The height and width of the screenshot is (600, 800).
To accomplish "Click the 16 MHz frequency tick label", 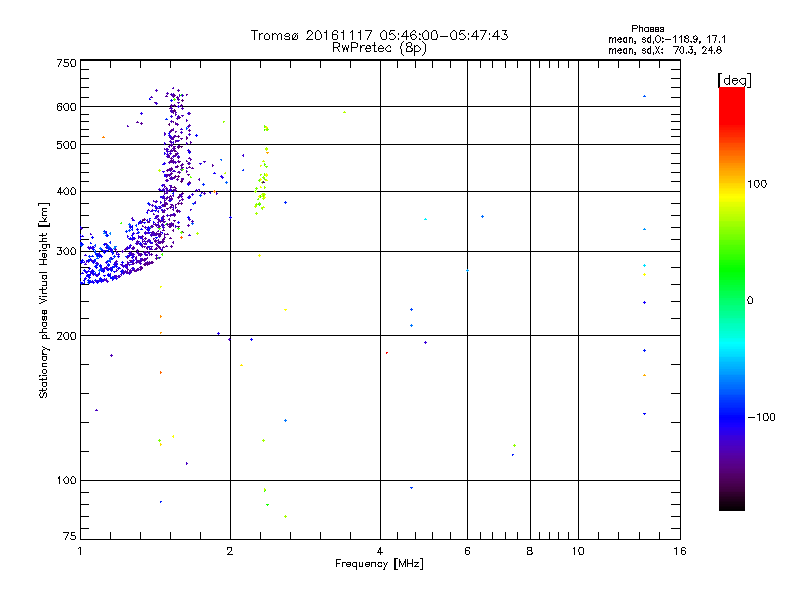I will 680,551.
